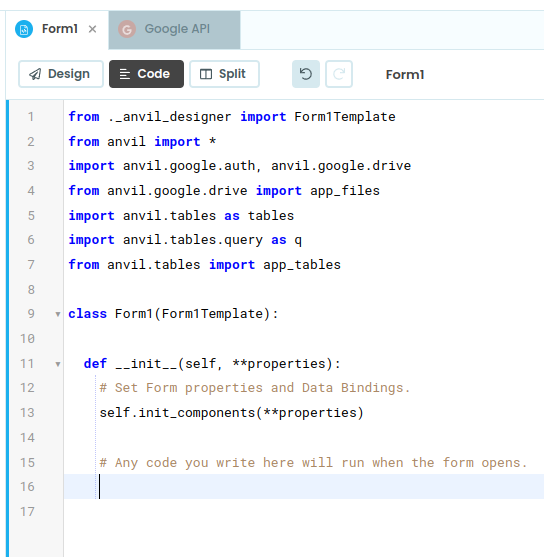Click the Form1 tab's blue form icon

(x=24, y=29)
